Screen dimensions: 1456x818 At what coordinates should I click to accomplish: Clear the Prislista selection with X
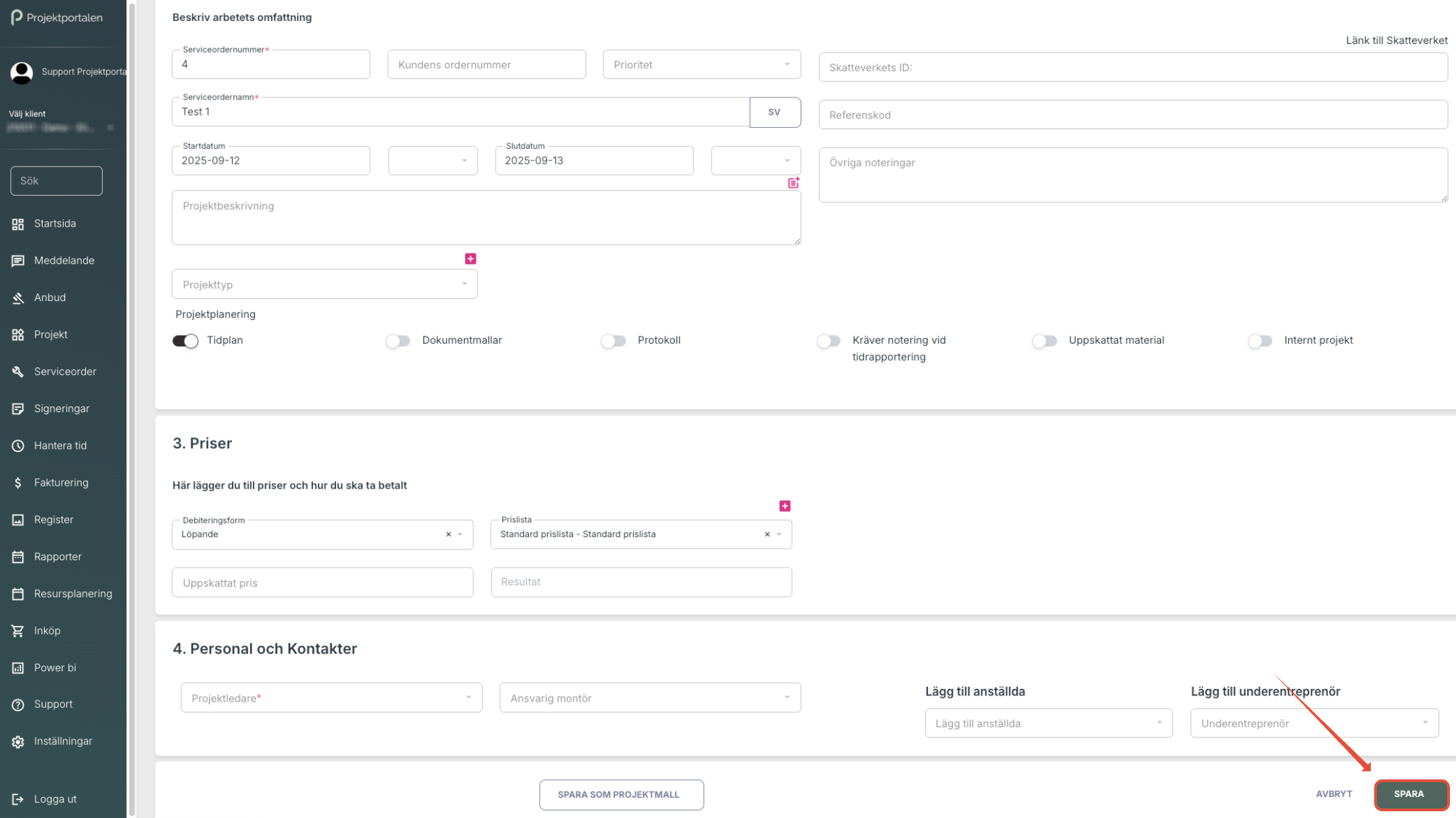click(x=767, y=535)
